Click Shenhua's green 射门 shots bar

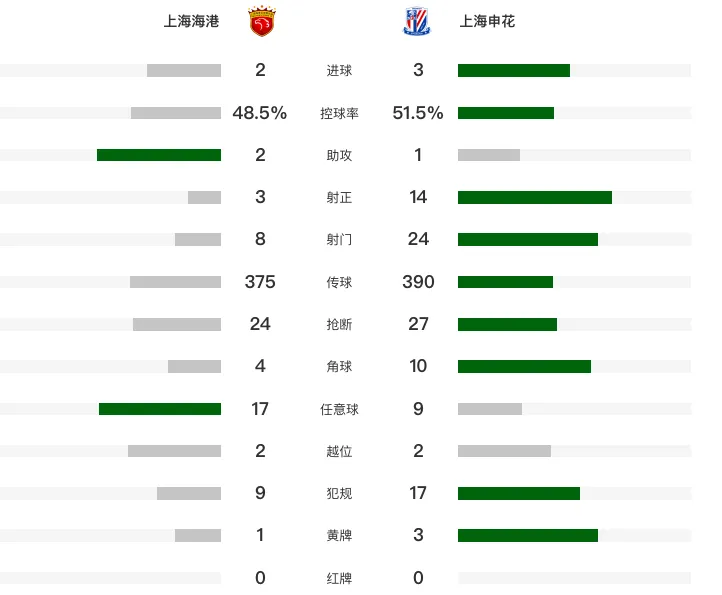point(528,239)
